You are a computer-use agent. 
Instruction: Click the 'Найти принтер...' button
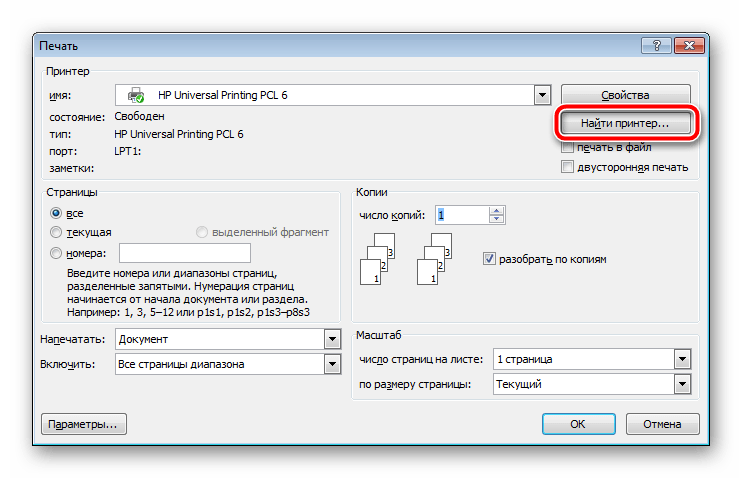click(x=625, y=124)
